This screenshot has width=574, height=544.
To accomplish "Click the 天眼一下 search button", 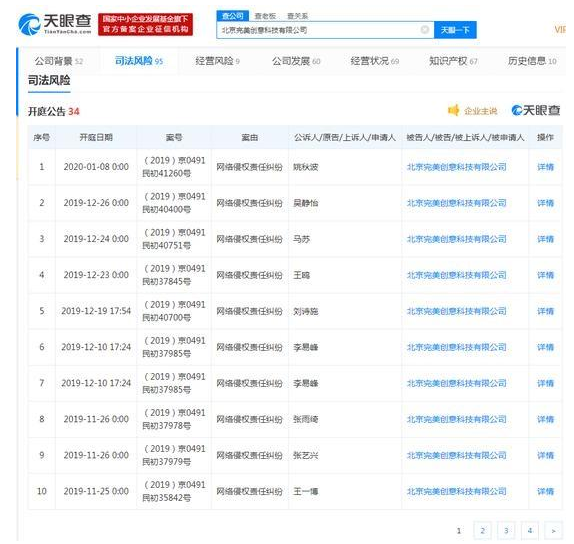I will pos(455,30).
